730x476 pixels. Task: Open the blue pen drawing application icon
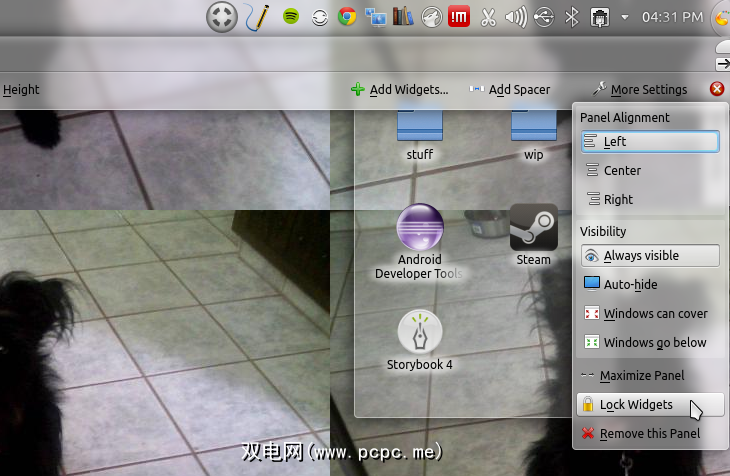pyautogui.click(x=257, y=18)
